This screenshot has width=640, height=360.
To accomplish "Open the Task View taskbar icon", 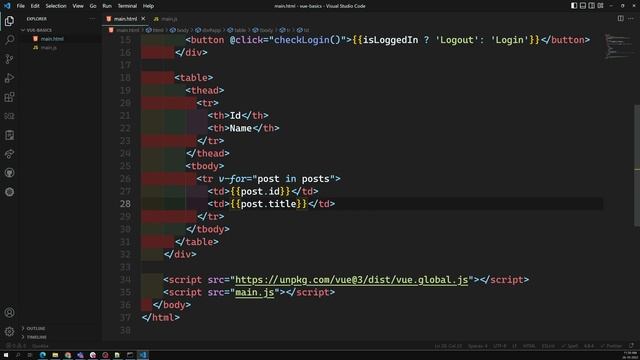I will (30, 355).
